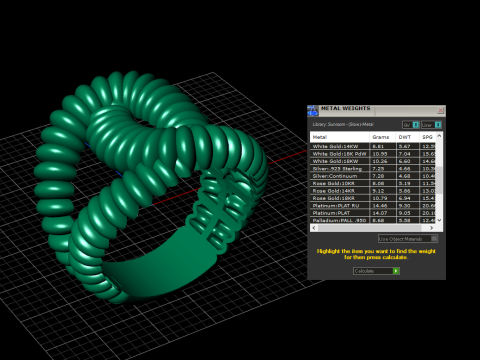Sort by the Grams column header
The image size is (480, 360).
click(x=383, y=137)
